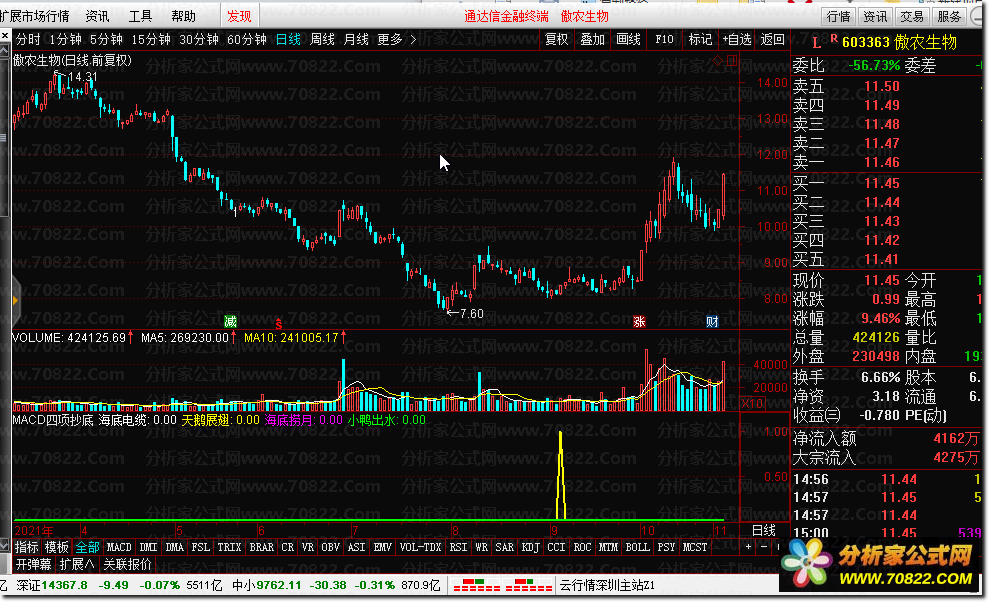The image size is (991, 603).
Task: Open the 资讯 menu in the menu bar
Action: point(97,16)
